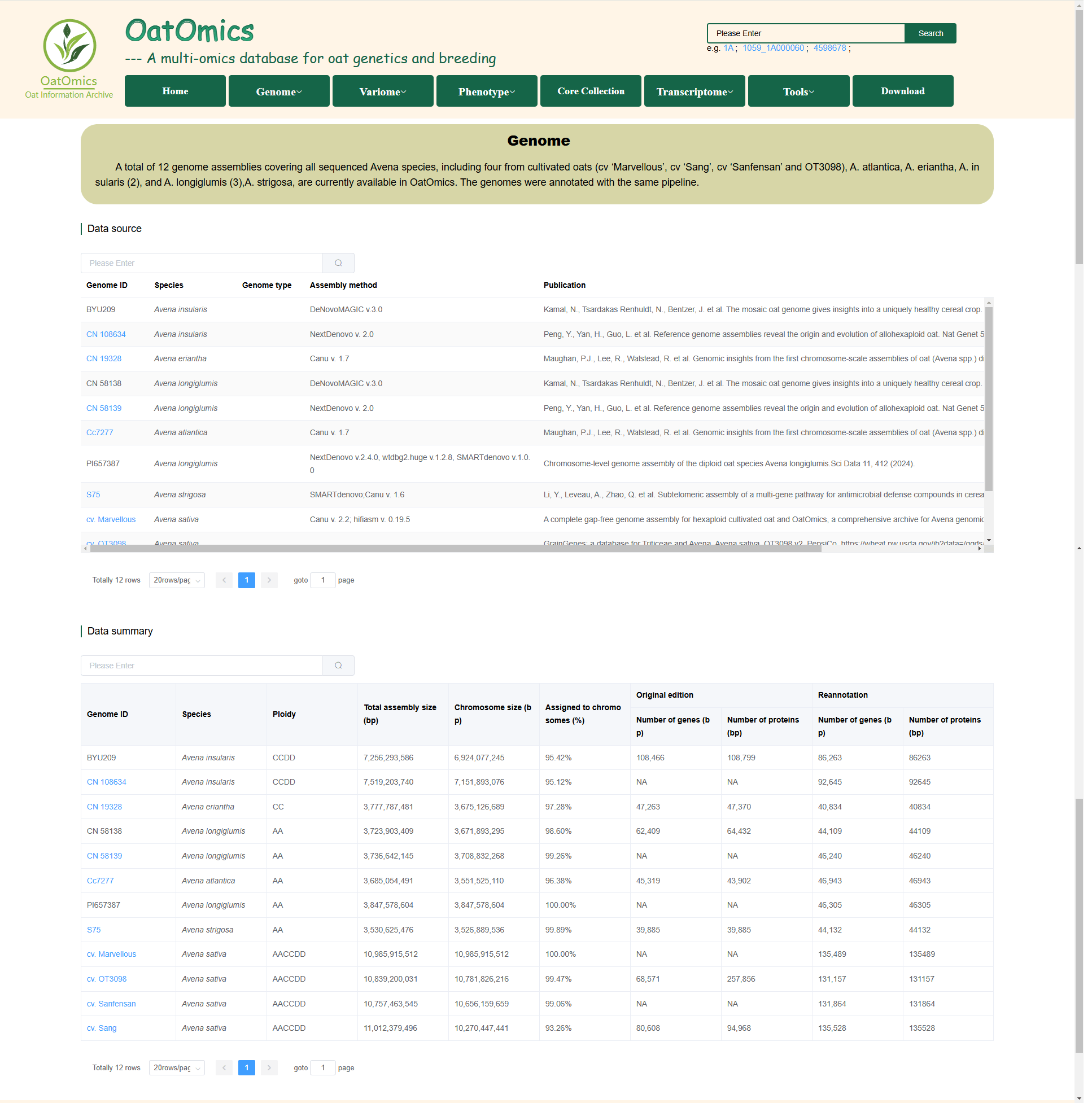This screenshot has width=1092, height=1103.
Task: Open CN 58139 in Data summary table
Action: [104, 856]
